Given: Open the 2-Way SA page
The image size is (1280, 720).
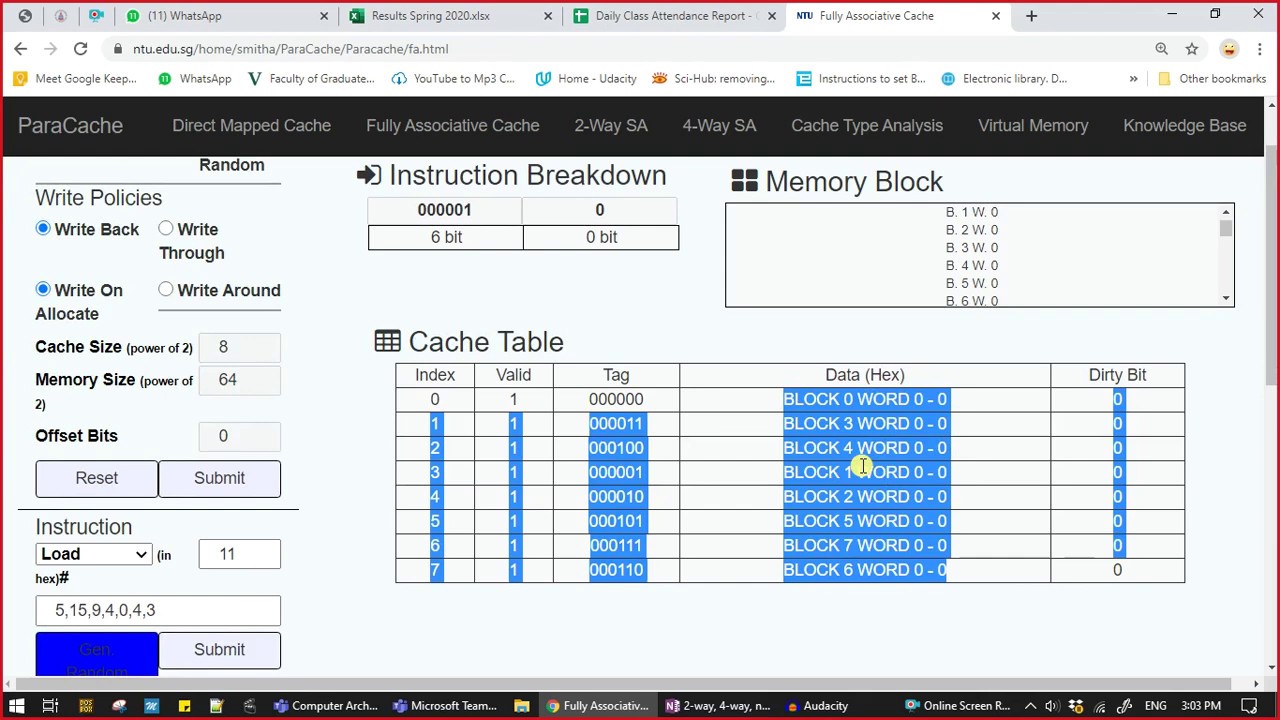Looking at the screenshot, I should pos(610,125).
